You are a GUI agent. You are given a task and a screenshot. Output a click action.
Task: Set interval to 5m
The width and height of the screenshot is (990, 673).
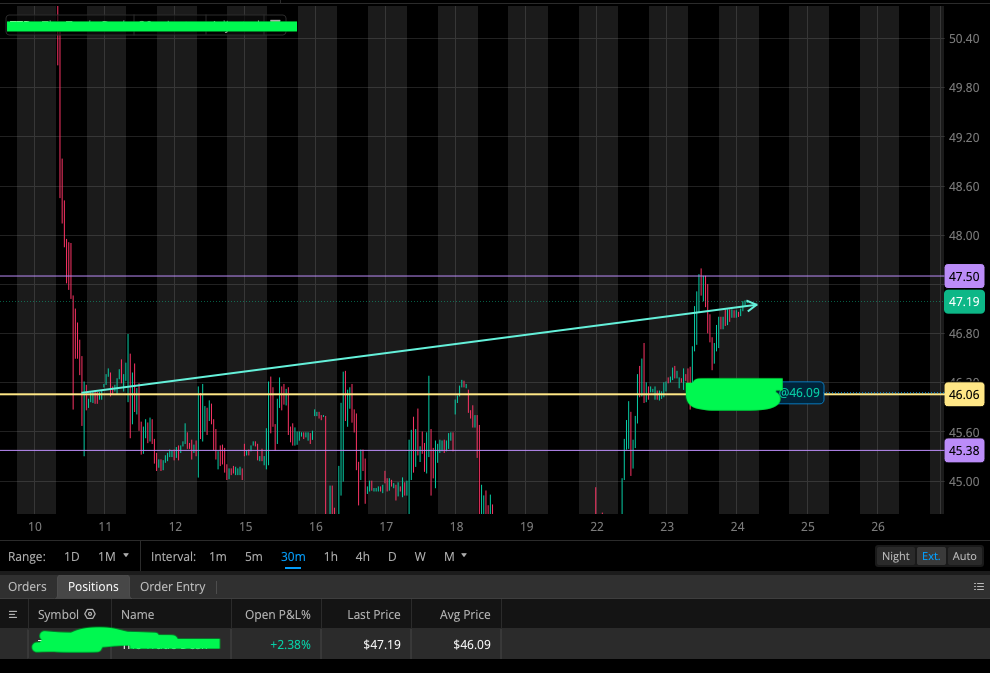coord(253,556)
